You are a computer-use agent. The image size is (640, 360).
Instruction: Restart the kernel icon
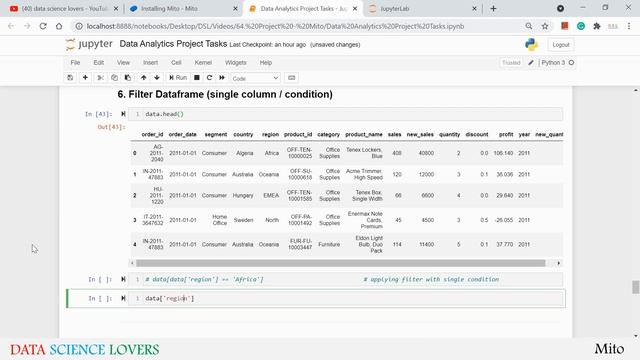[x=209, y=78]
